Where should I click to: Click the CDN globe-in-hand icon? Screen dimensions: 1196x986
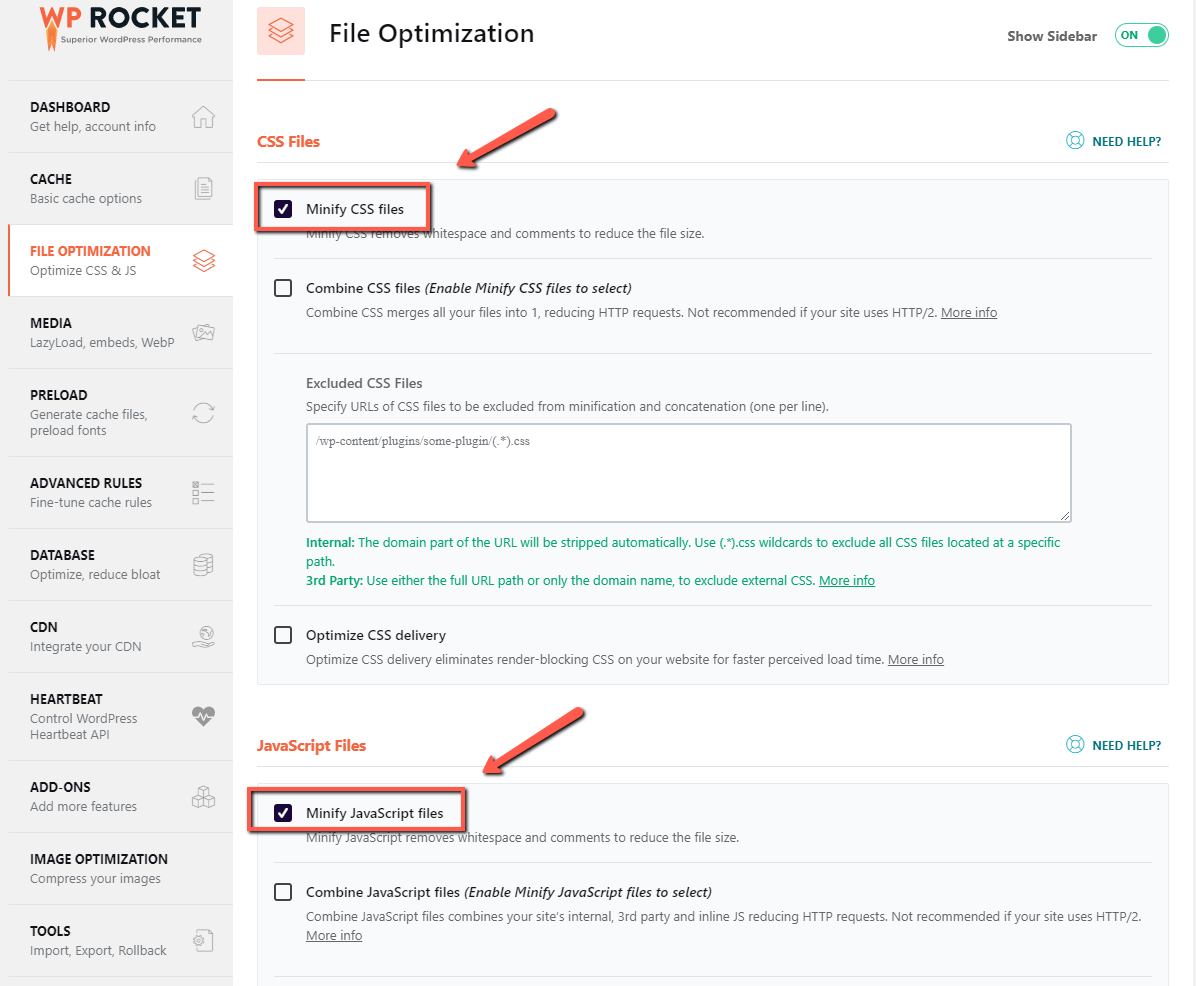(203, 637)
